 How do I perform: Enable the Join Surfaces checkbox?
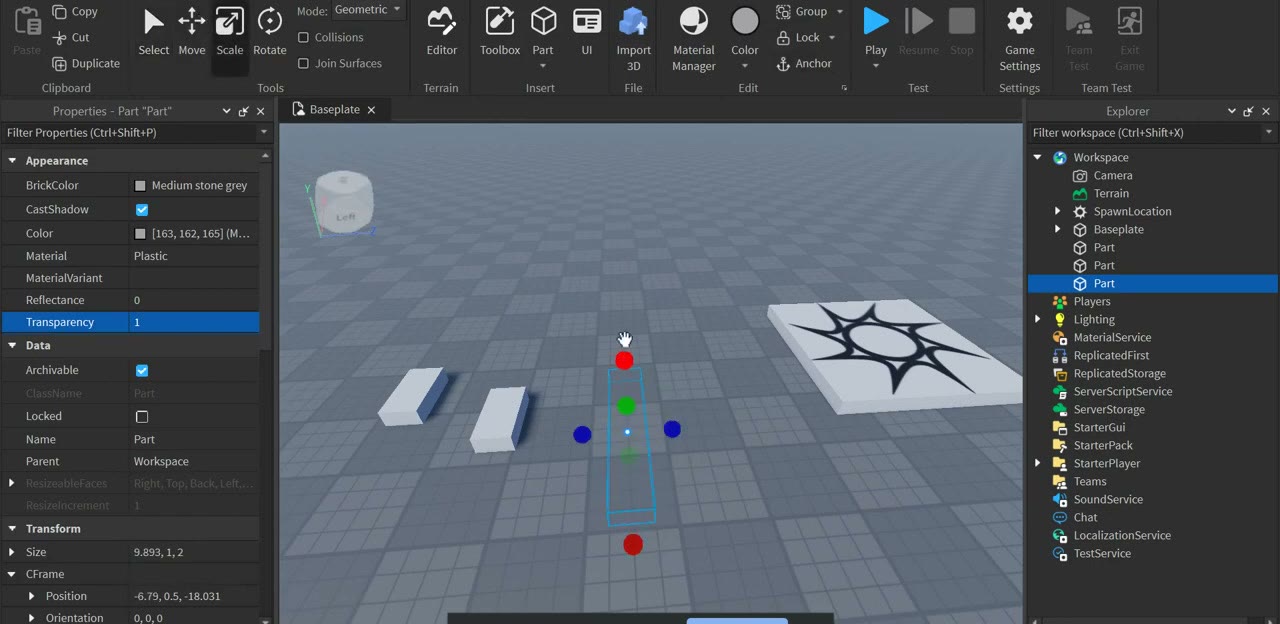tap(304, 63)
